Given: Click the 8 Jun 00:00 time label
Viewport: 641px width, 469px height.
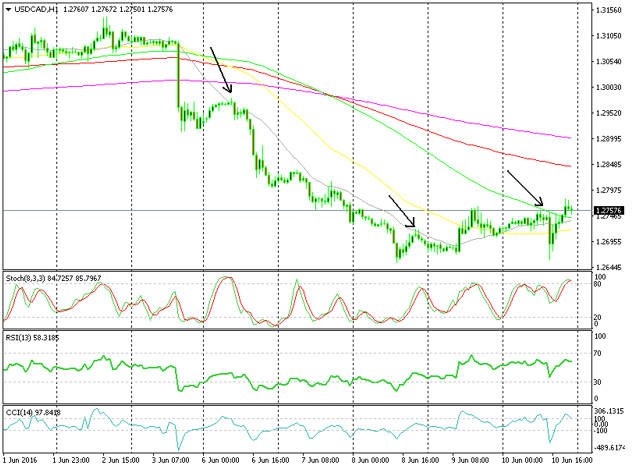Looking at the screenshot, I should [x=371, y=460].
